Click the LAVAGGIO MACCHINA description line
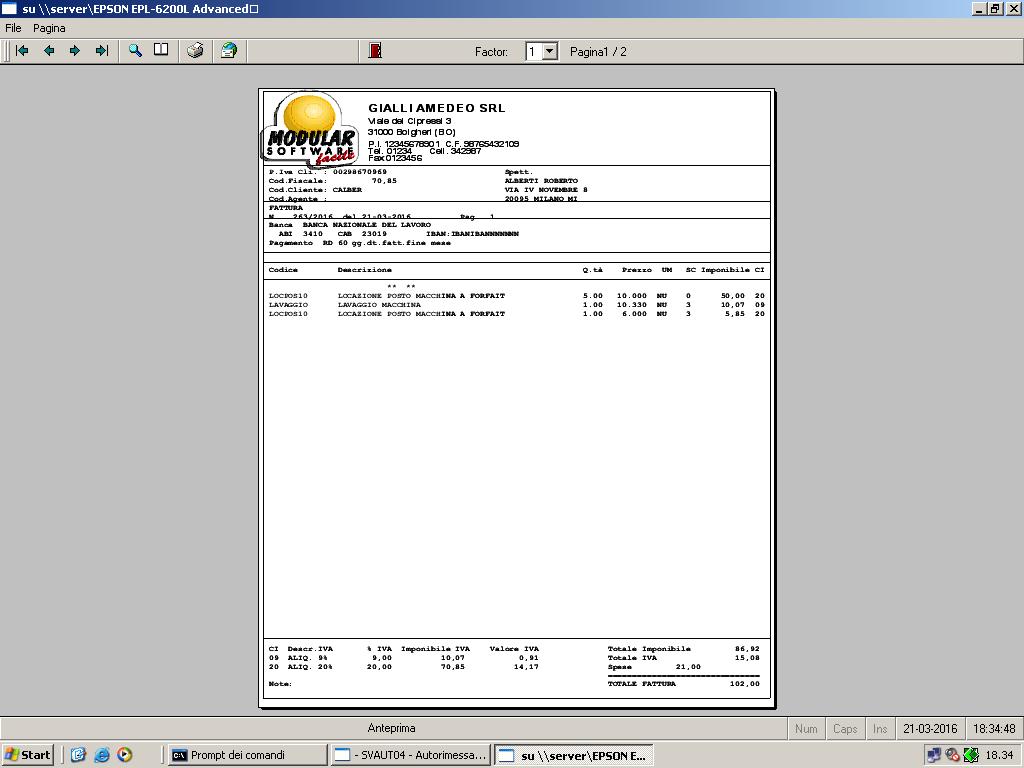This screenshot has width=1024, height=768. [x=379, y=305]
